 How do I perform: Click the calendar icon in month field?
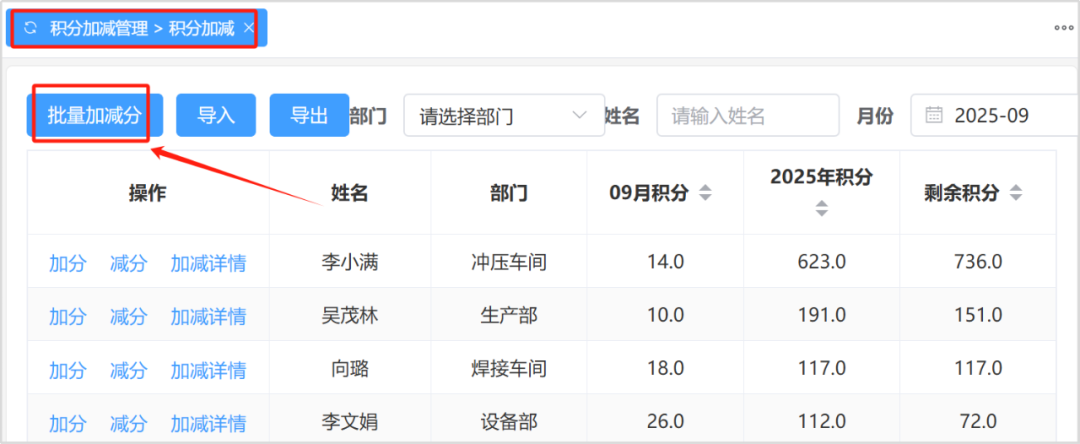[934, 115]
